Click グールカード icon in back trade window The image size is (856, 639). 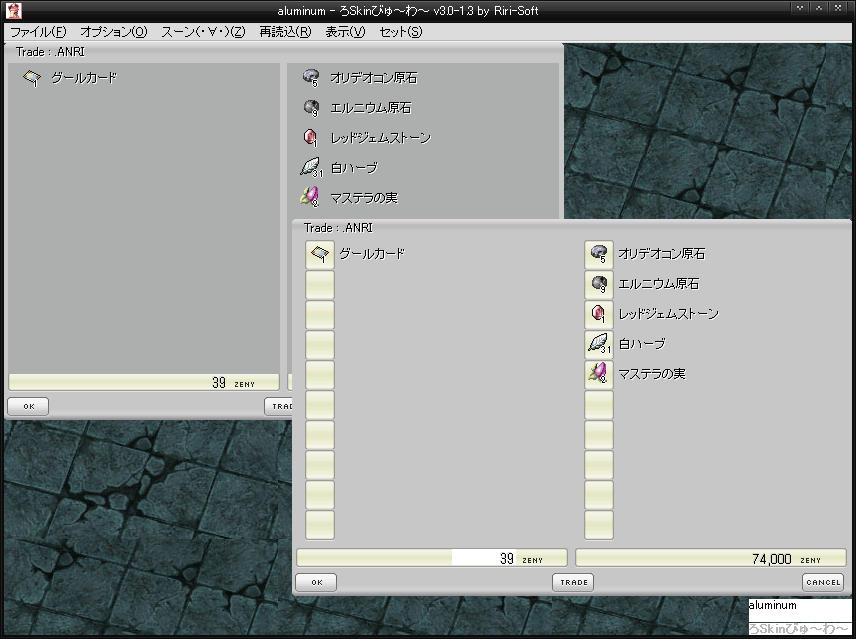(x=32, y=78)
